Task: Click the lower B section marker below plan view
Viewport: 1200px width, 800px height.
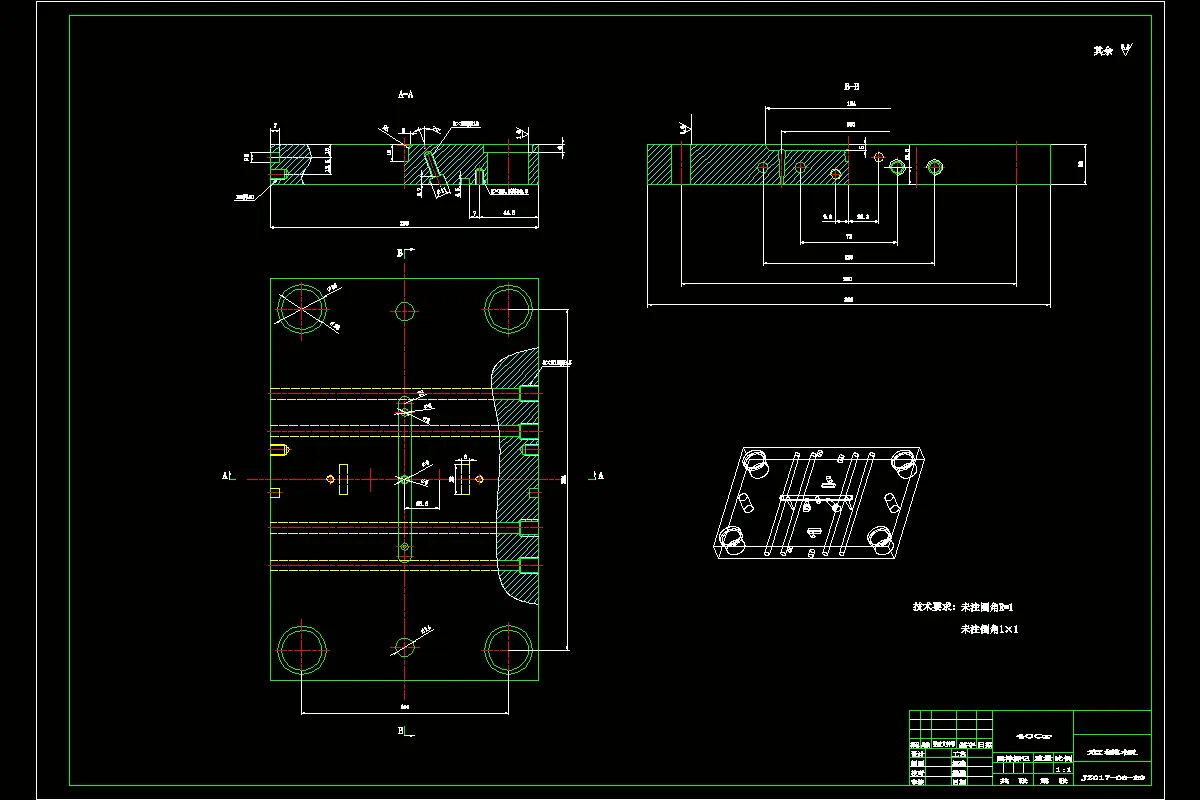Action: click(x=403, y=731)
